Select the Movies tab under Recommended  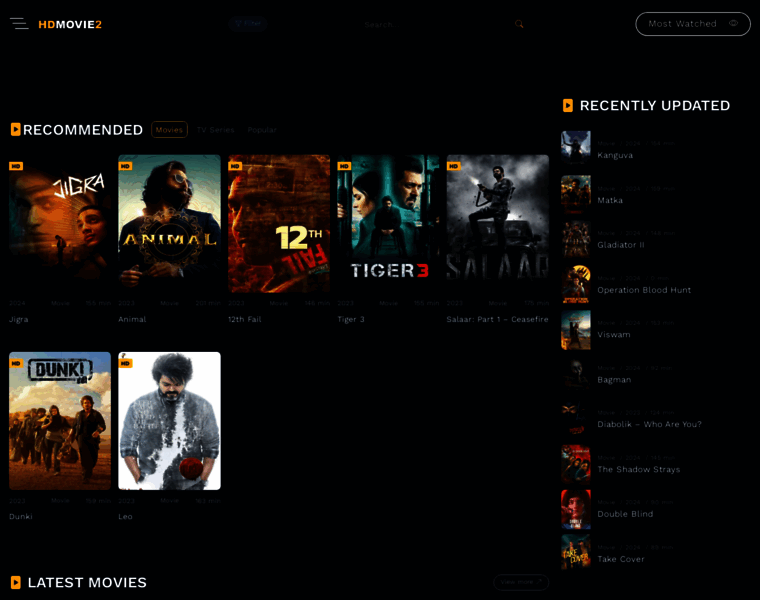169,130
